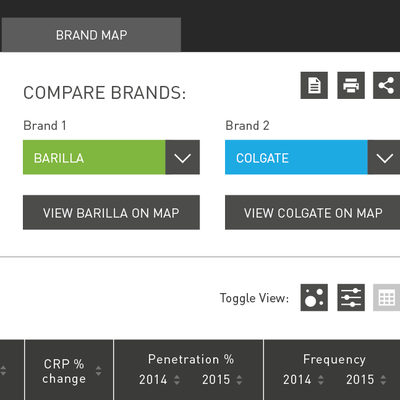This screenshot has width=400, height=400.
Task: Click VIEW BARILLA ON MAP button
Action: 111,212
